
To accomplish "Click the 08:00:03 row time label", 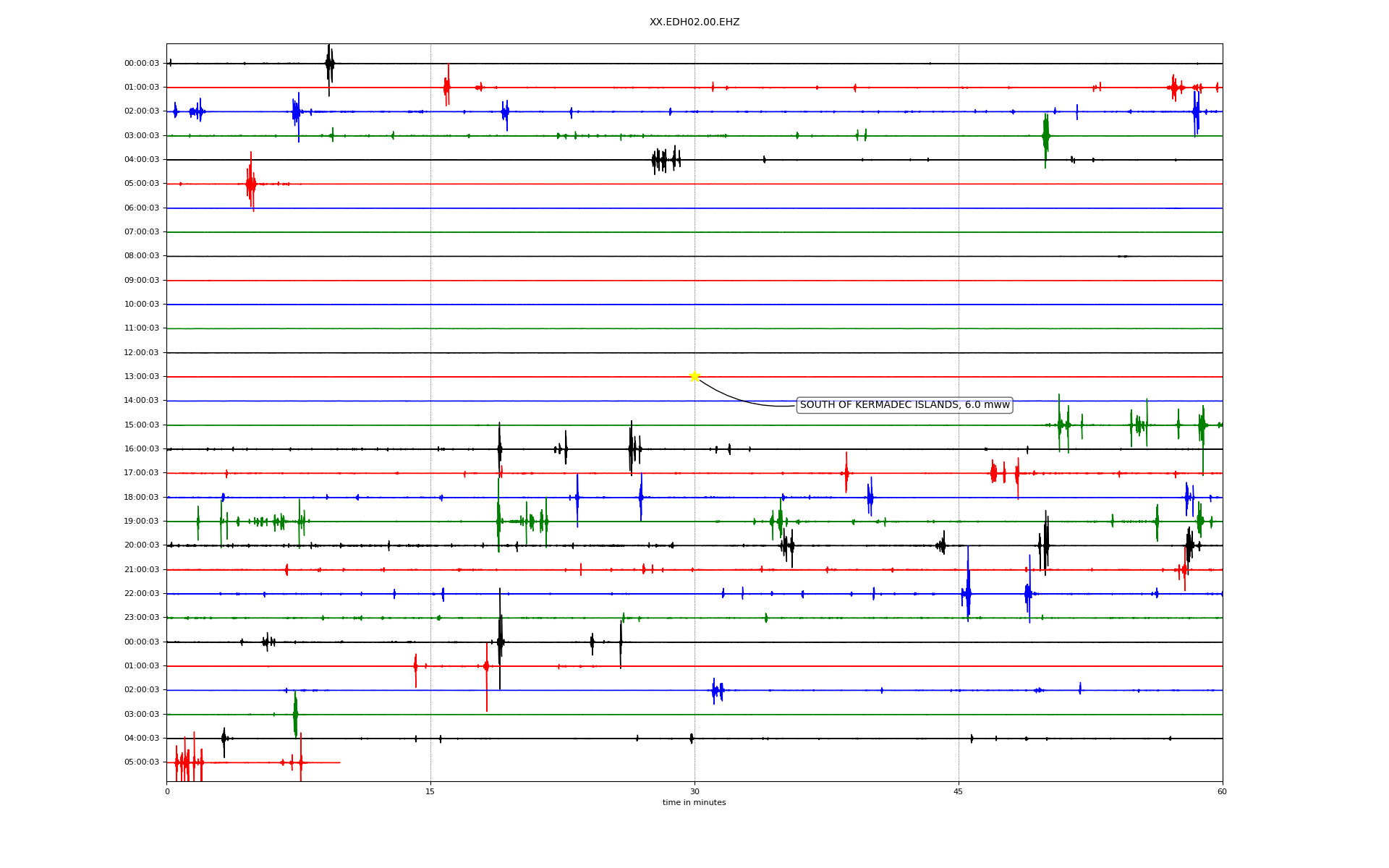I will pyautogui.click(x=142, y=255).
